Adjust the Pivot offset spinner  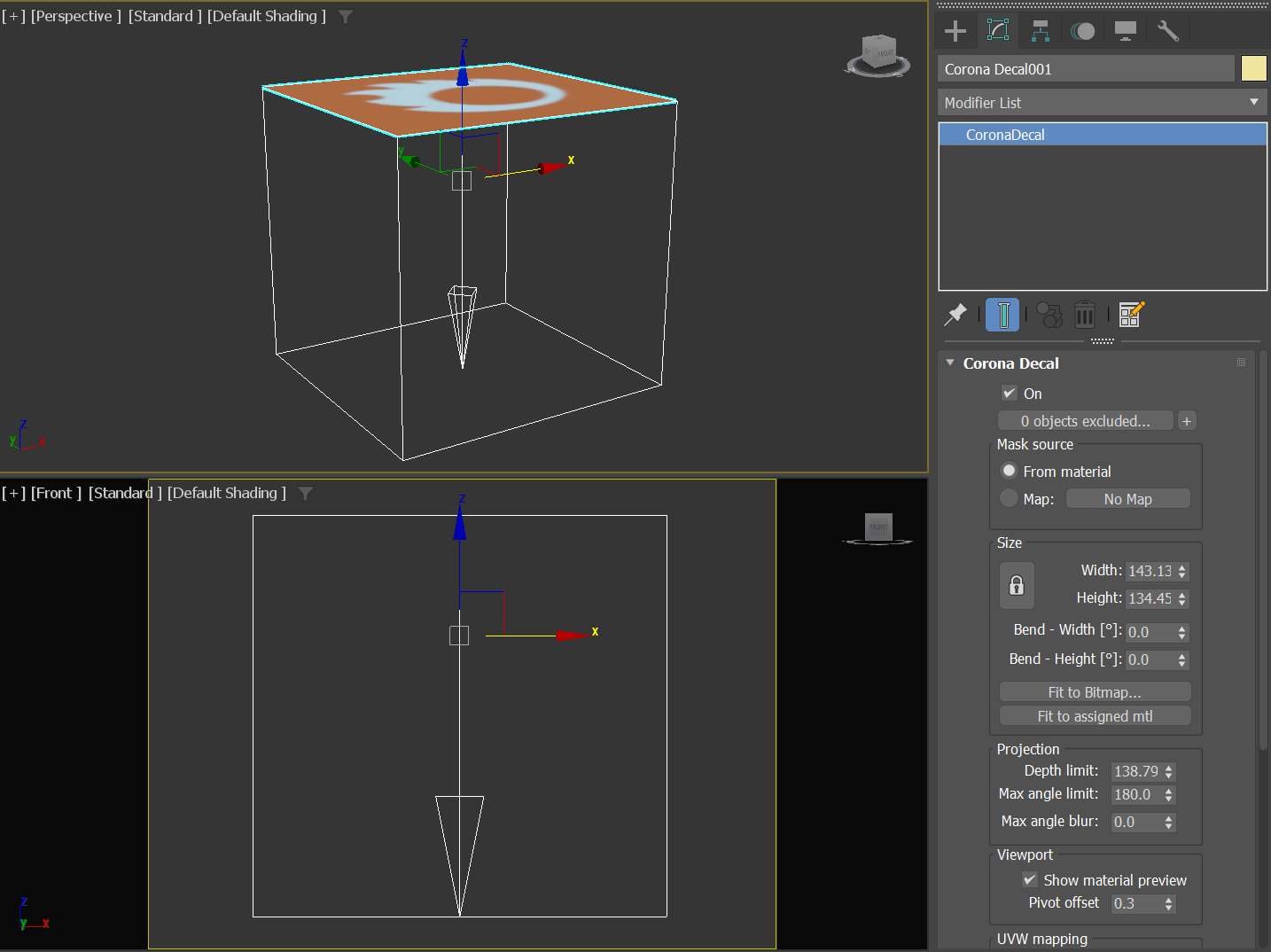tap(1169, 903)
